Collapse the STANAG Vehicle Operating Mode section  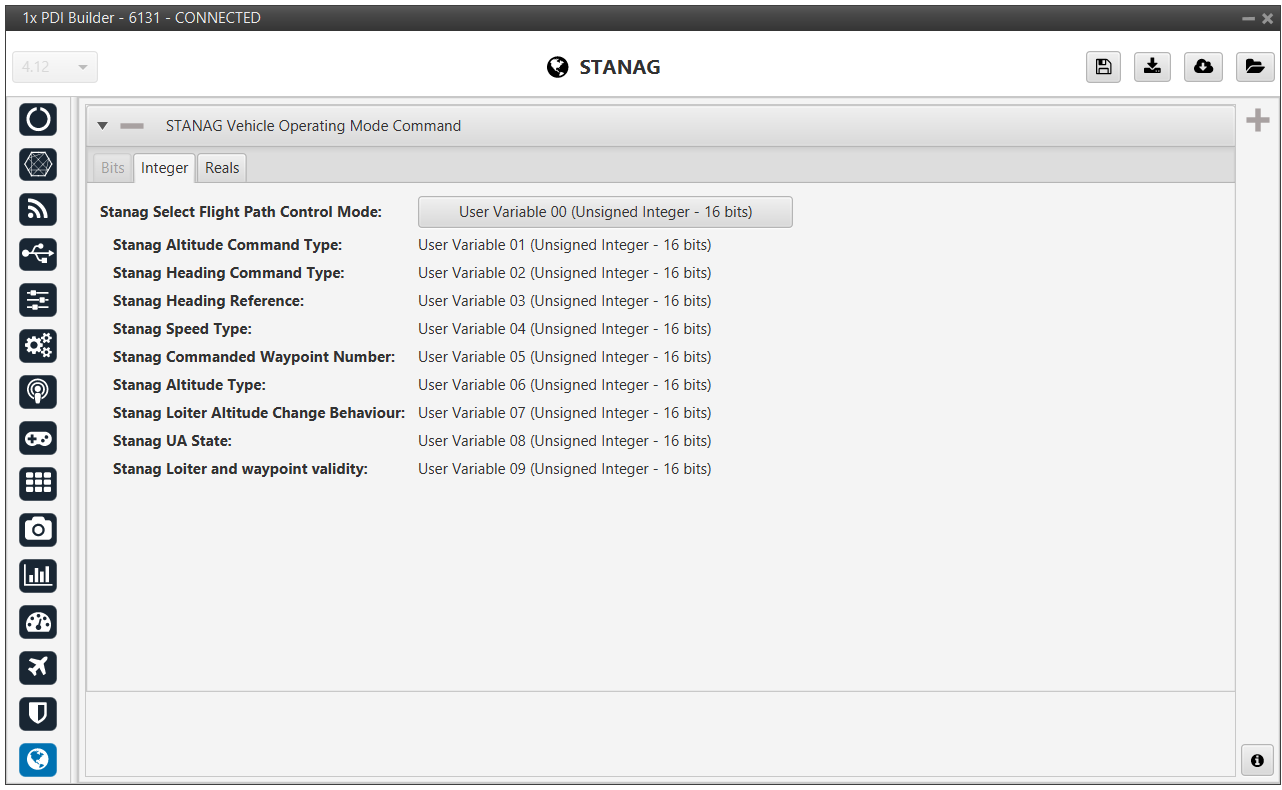[102, 126]
